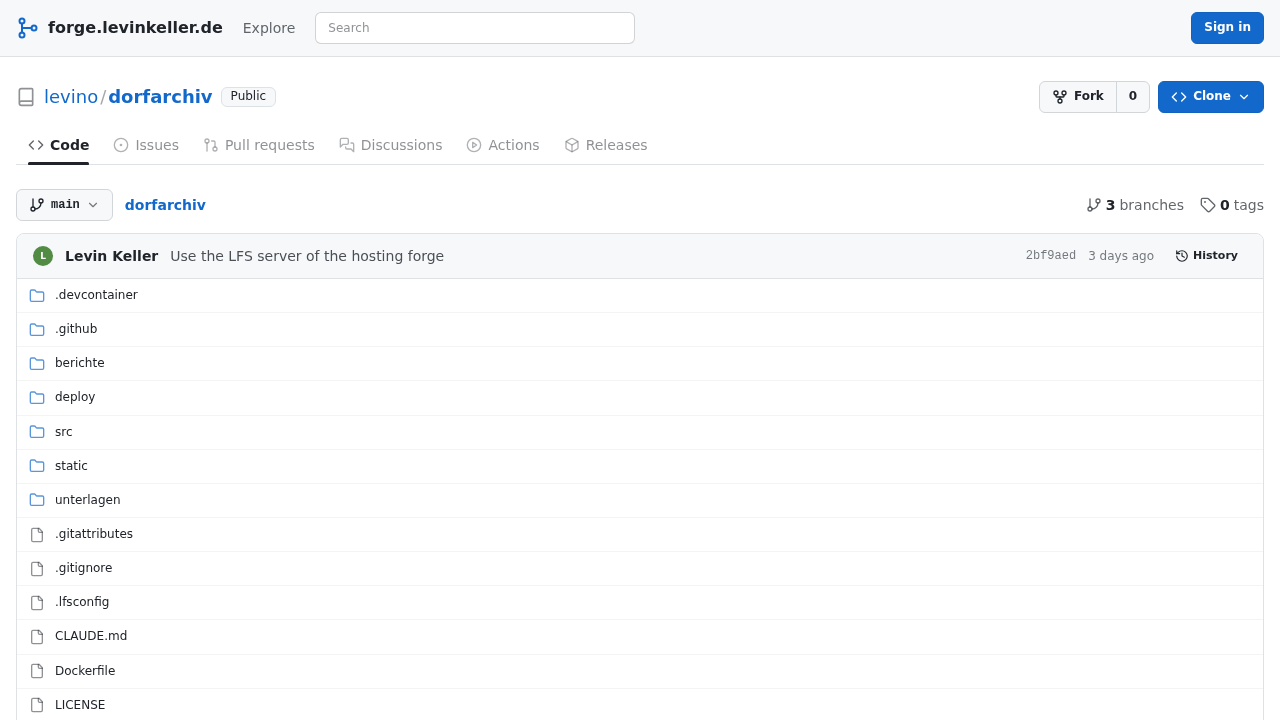
Task: Open the Levin Keller author name
Action: coord(112,256)
